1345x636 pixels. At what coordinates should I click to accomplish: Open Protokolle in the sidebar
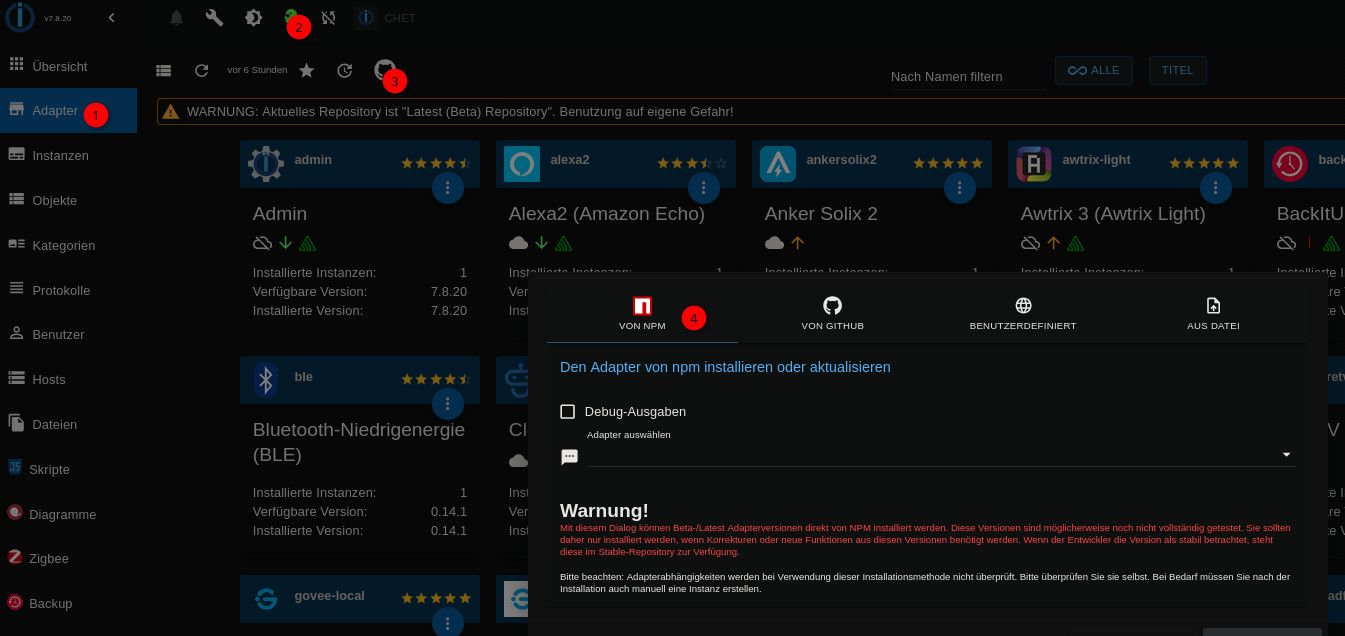(68, 290)
